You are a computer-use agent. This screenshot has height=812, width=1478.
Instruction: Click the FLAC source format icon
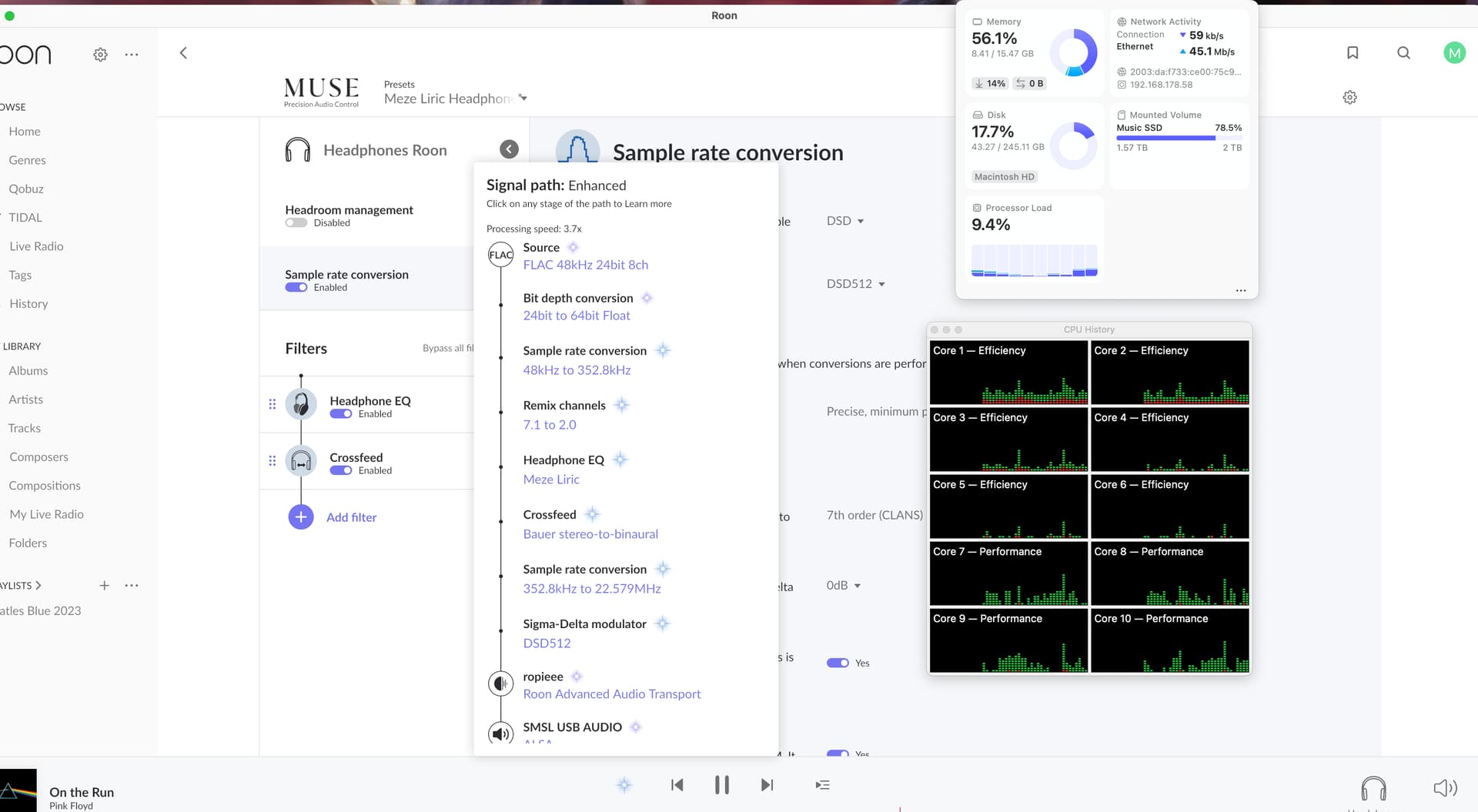click(x=501, y=255)
